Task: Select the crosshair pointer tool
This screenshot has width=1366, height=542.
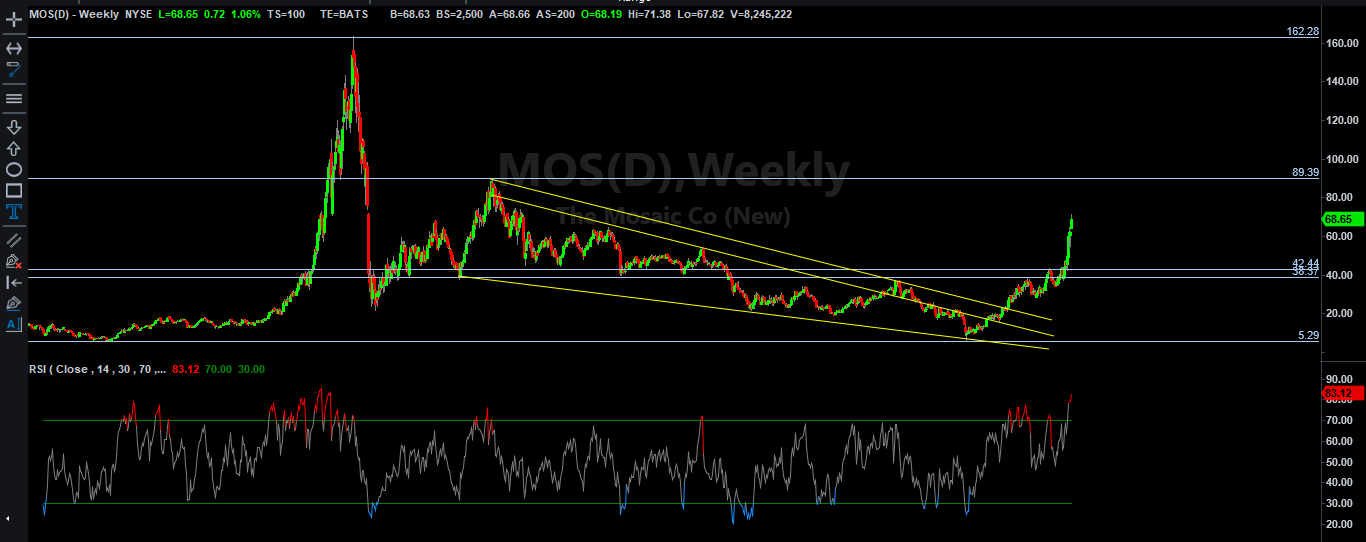Action: click(14, 20)
